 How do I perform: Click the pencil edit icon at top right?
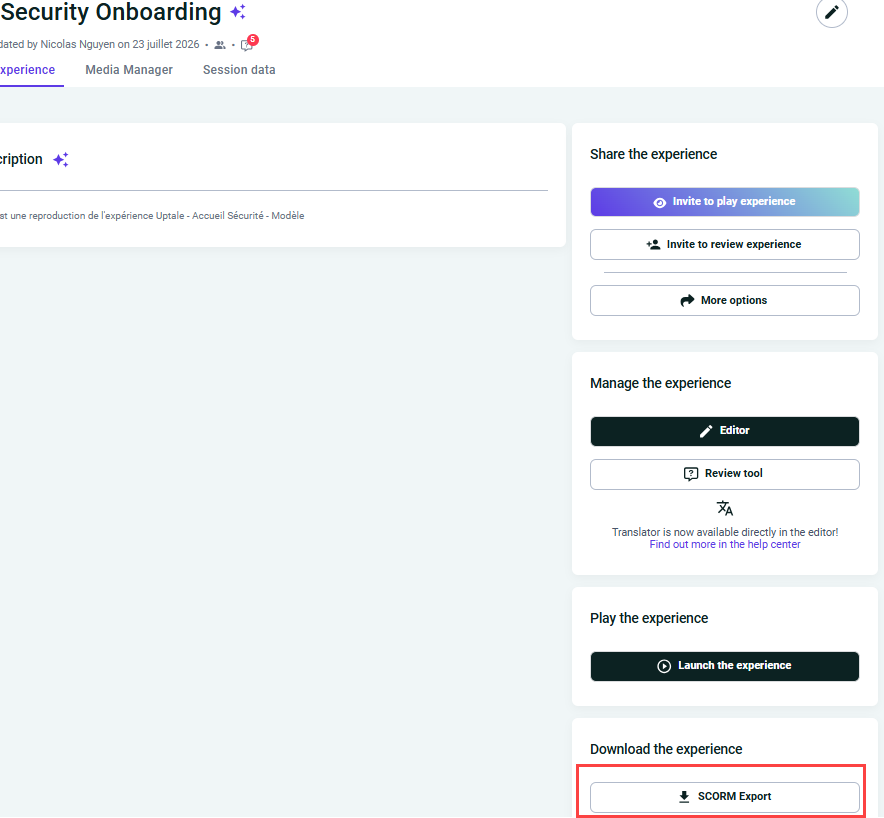point(832,12)
